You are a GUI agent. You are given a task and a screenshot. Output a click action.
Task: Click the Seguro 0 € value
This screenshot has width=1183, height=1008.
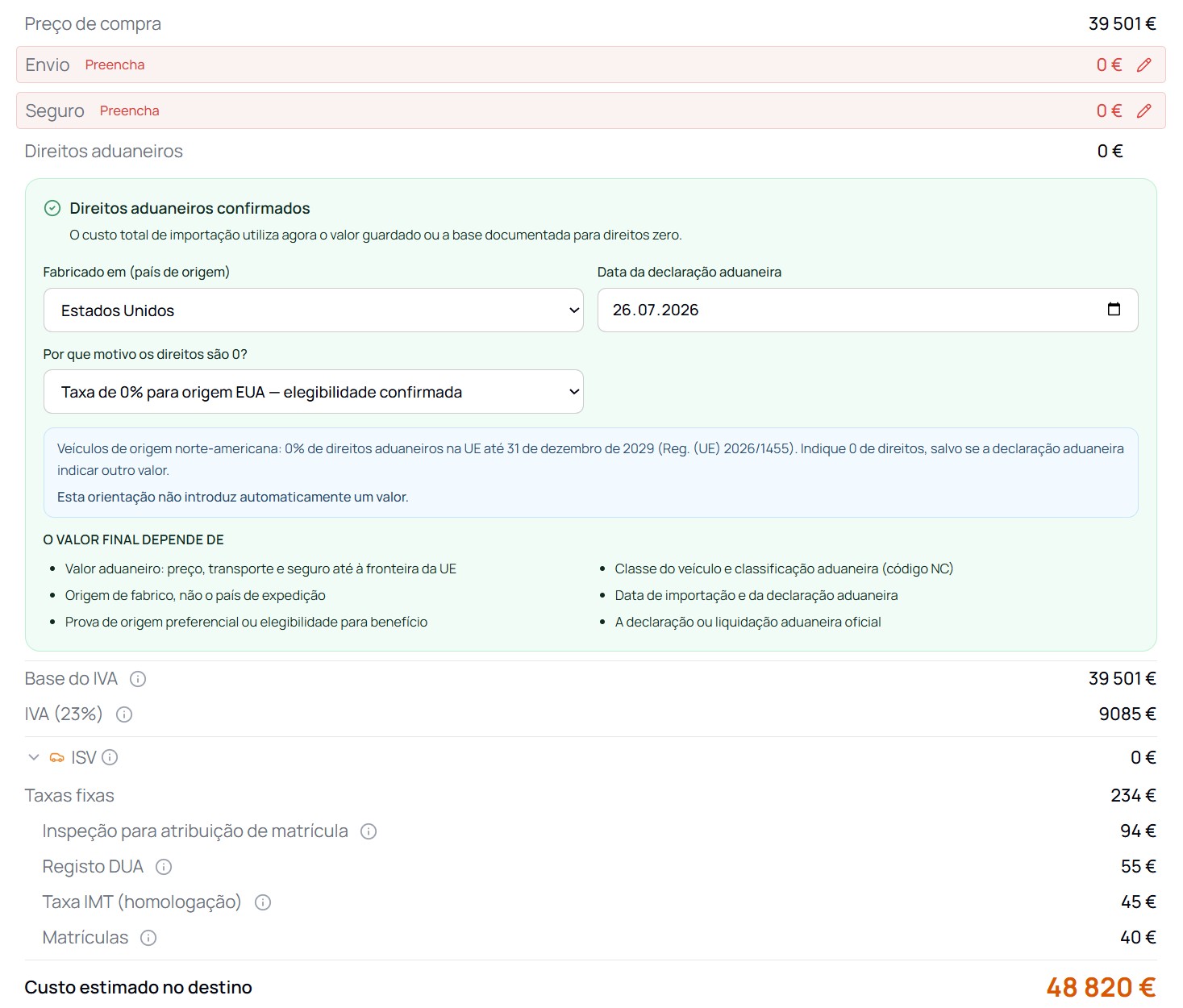tap(1109, 111)
